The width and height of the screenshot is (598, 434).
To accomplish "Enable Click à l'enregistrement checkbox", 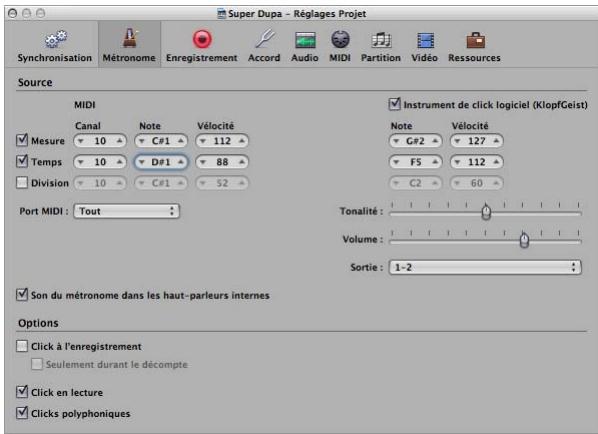I will (x=22, y=346).
